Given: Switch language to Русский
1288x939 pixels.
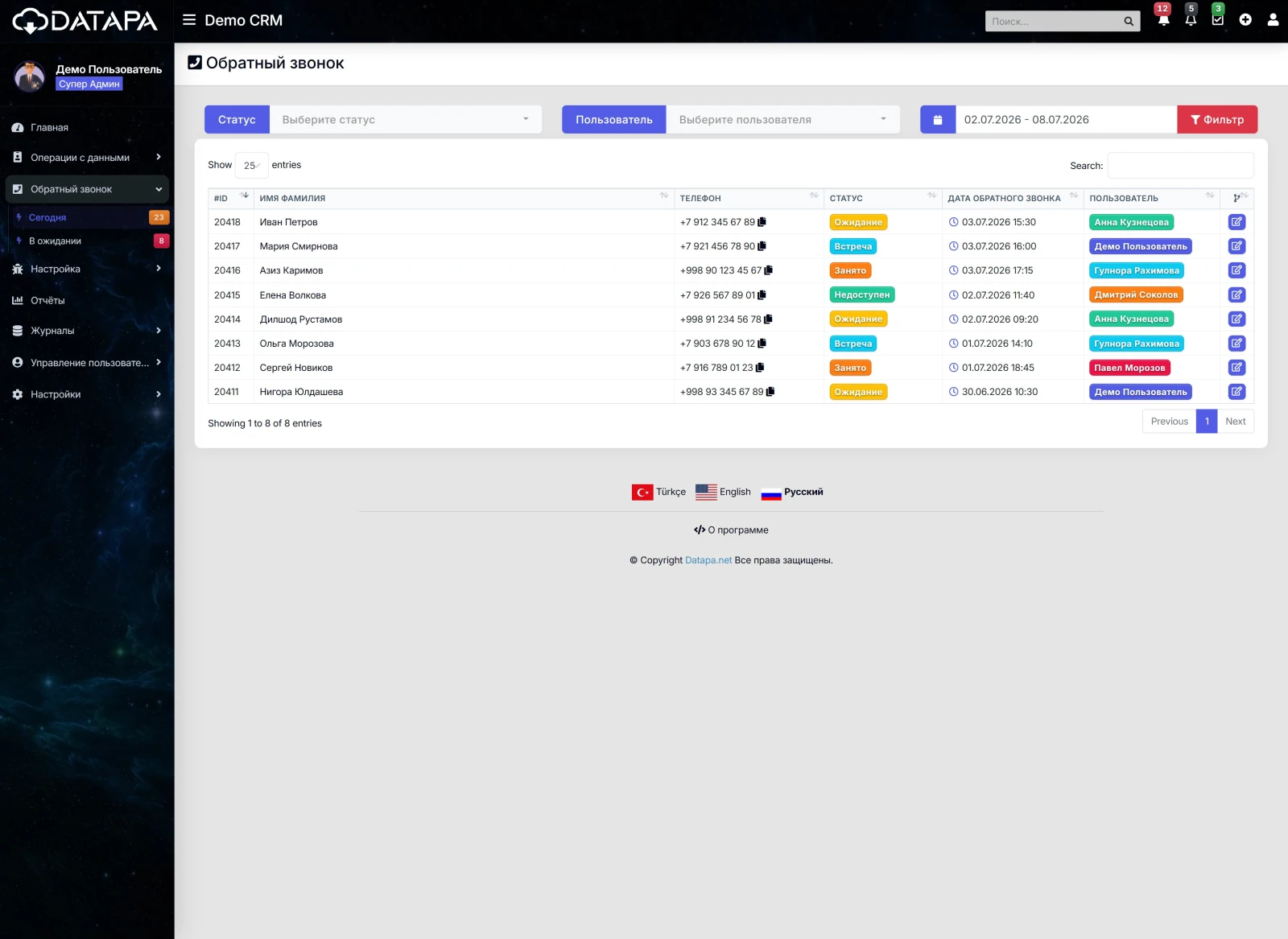Looking at the screenshot, I should coord(792,492).
